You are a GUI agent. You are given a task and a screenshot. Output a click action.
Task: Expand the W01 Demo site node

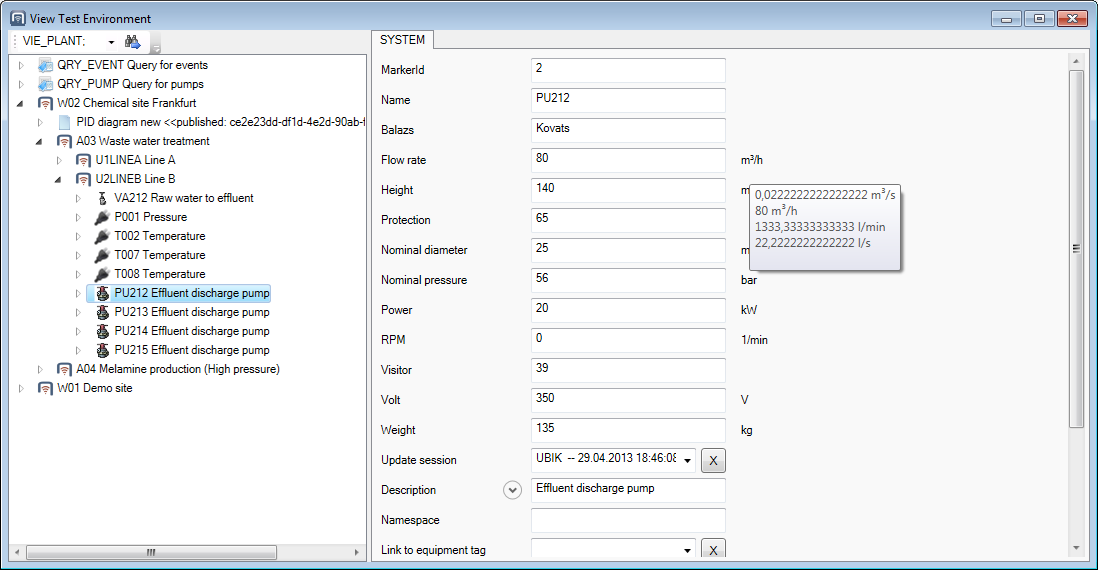21,388
